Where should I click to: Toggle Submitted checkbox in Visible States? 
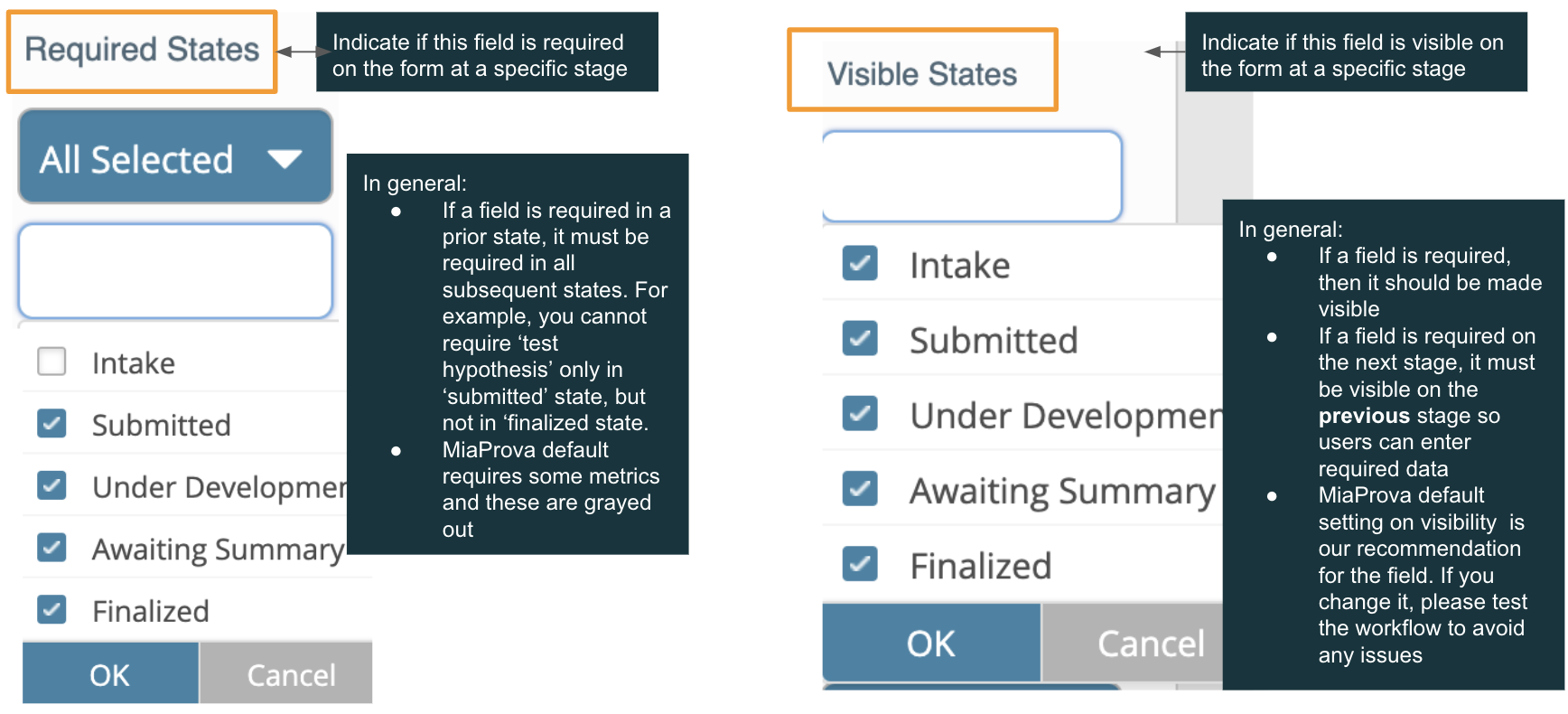(x=860, y=338)
